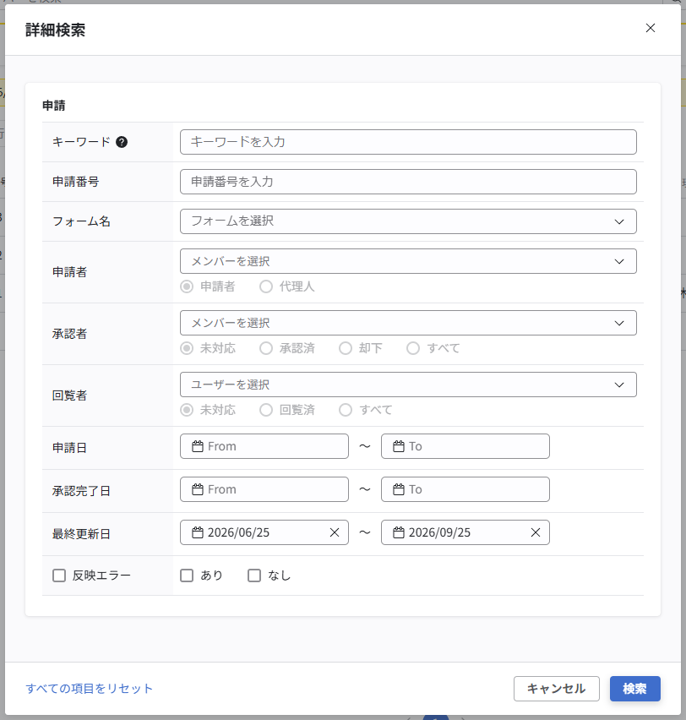Open the 申請者 メンバーを選択 dropdown

[408, 261]
